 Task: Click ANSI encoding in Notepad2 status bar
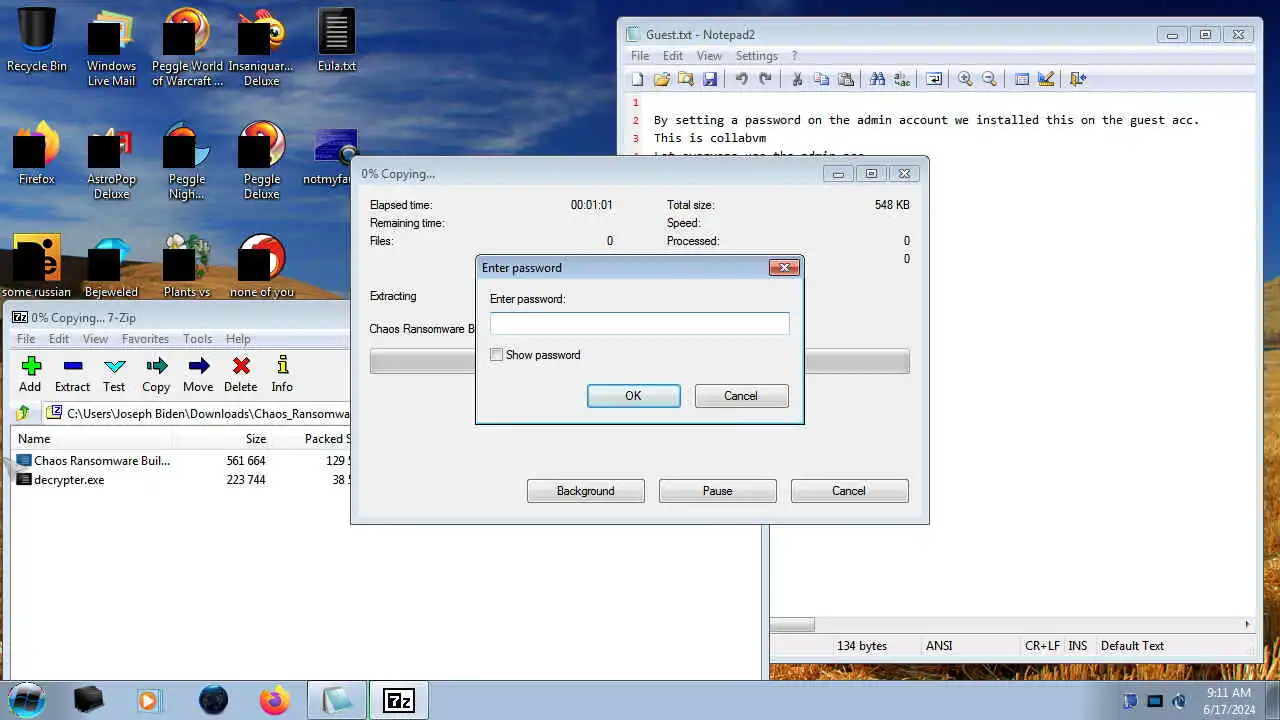(939, 646)
